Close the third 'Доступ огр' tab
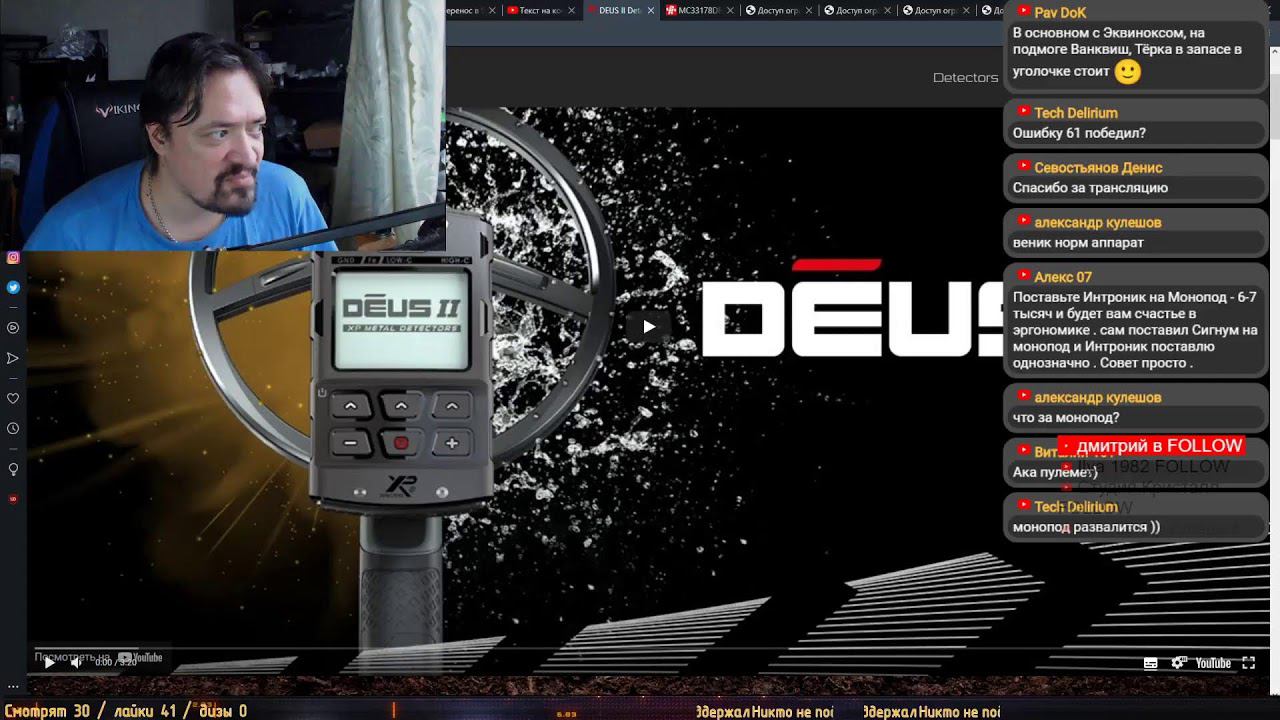This screenshot has width=1280, height=720. coord(966,10)
